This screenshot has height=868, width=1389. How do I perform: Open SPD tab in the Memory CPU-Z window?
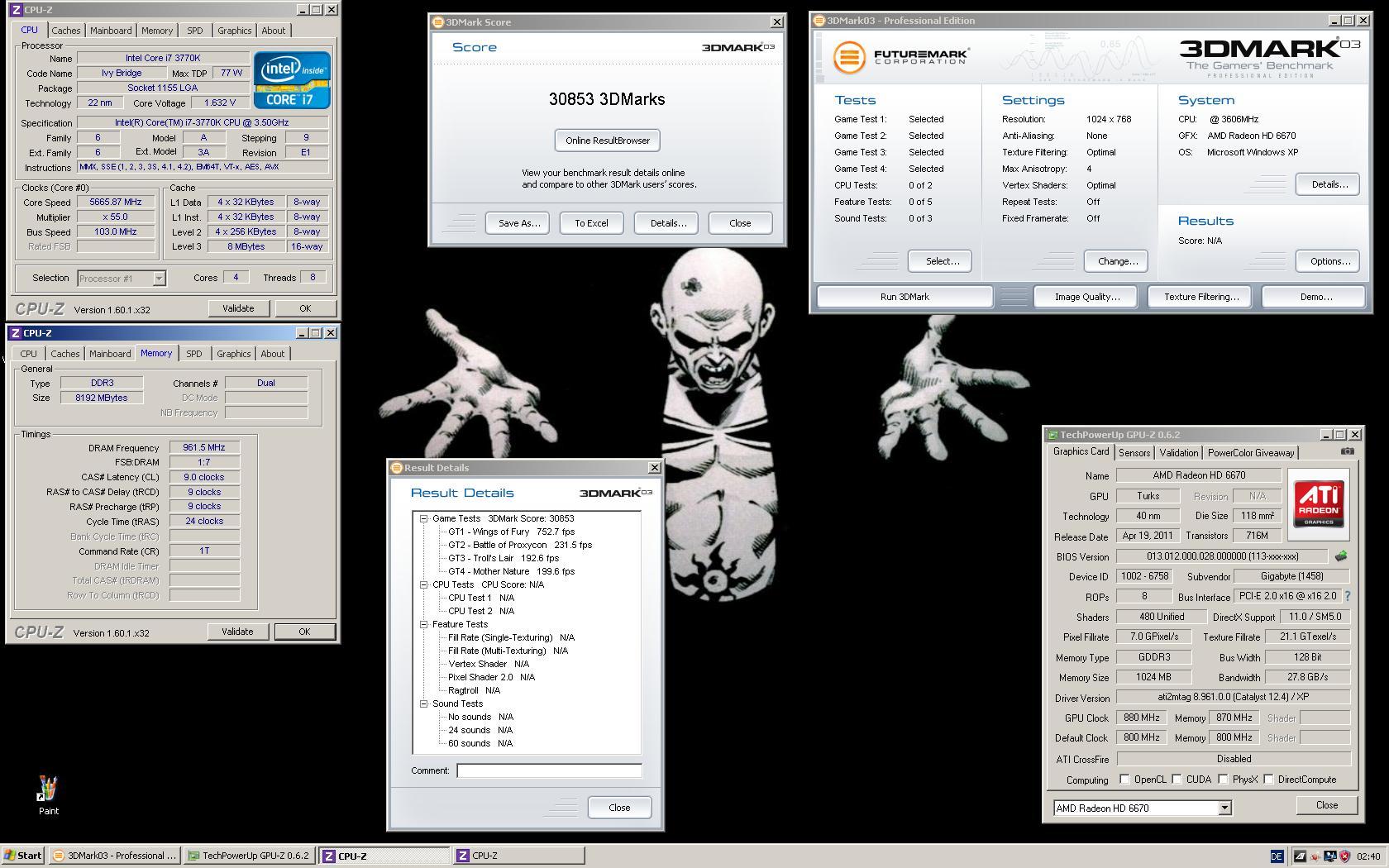[193, 354]
